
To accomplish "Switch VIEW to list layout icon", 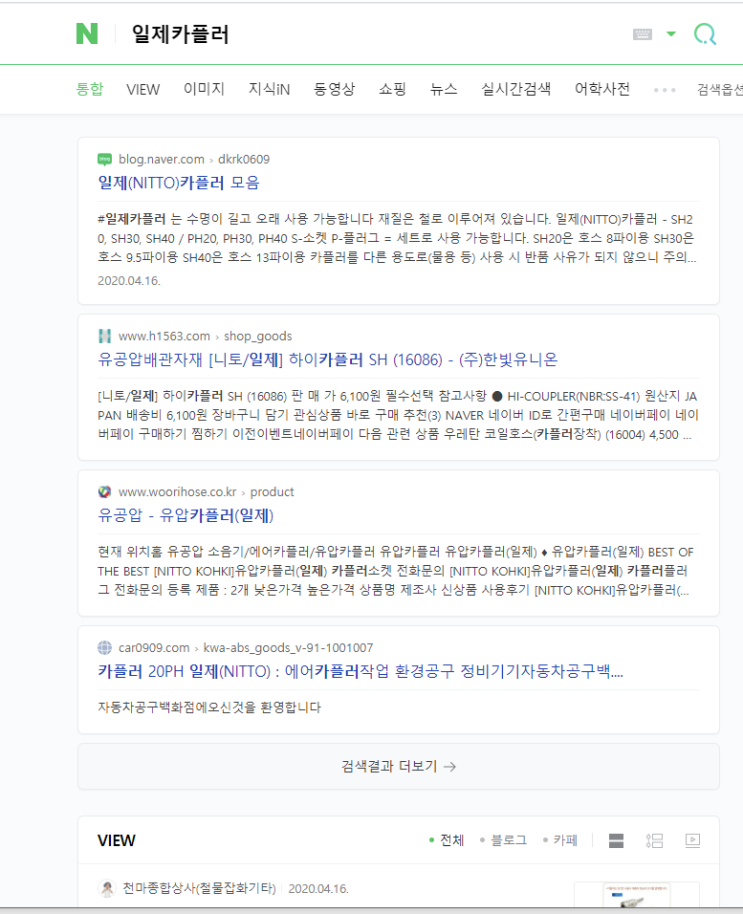I will 654,840.
